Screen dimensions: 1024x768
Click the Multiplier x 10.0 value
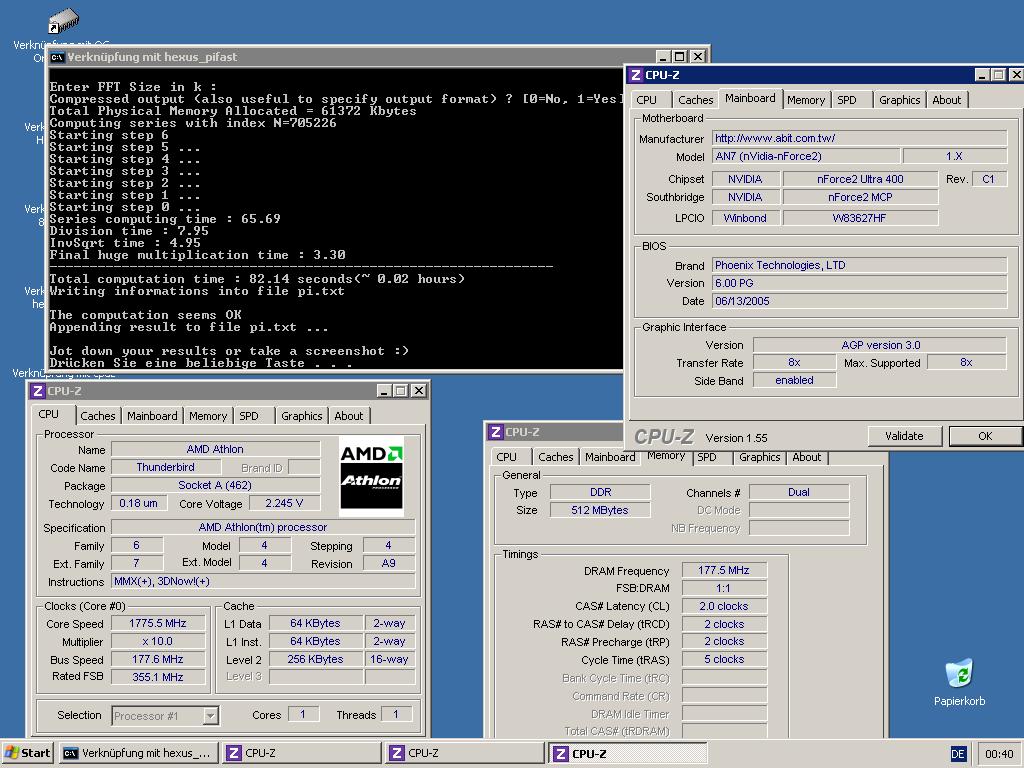[x=158, y=641]
